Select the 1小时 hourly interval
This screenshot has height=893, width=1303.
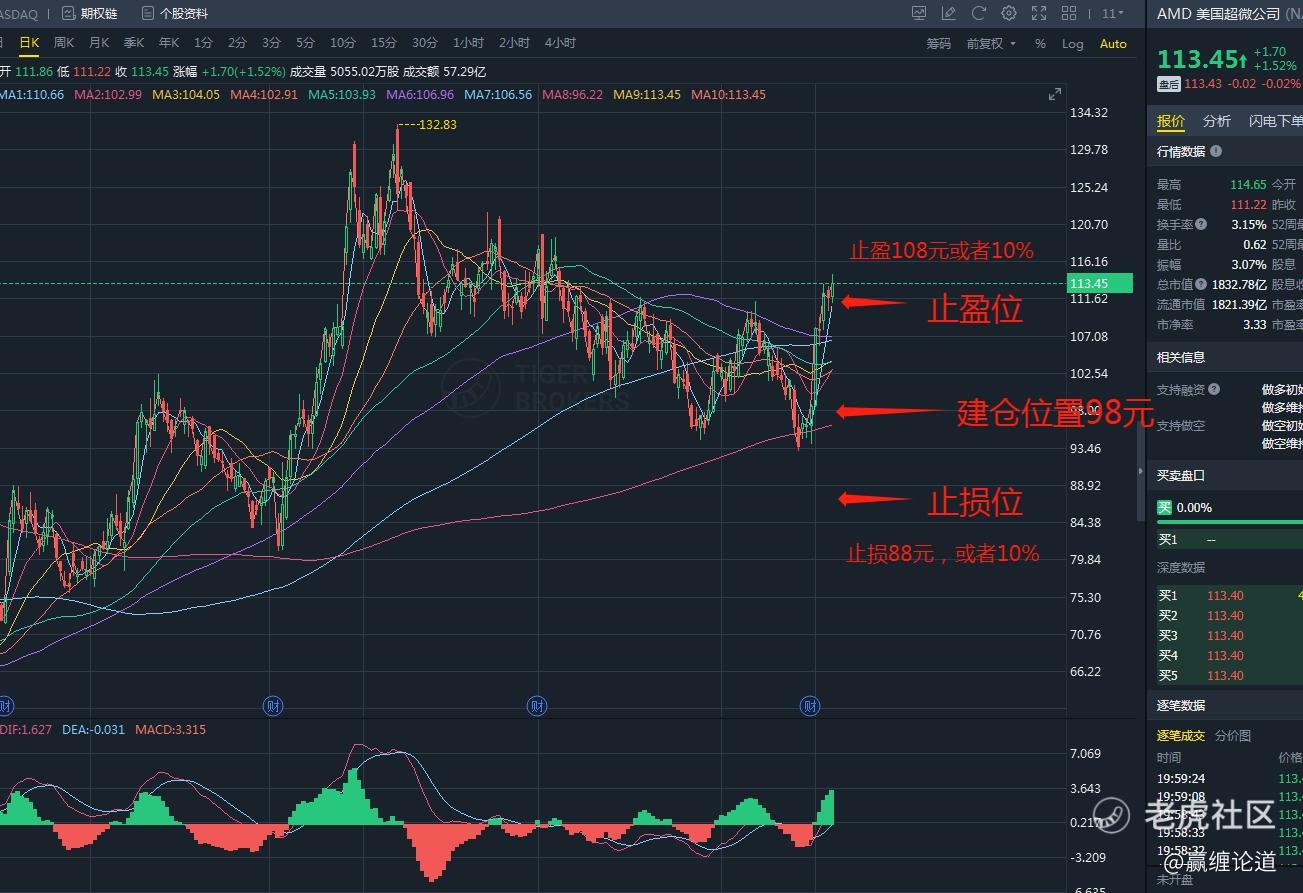point(468,43)
